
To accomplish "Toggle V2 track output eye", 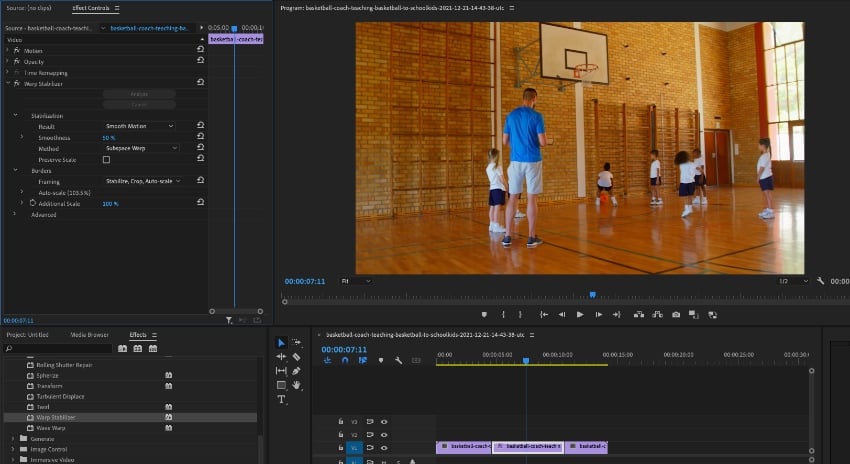I will click(x=384, y=435).
